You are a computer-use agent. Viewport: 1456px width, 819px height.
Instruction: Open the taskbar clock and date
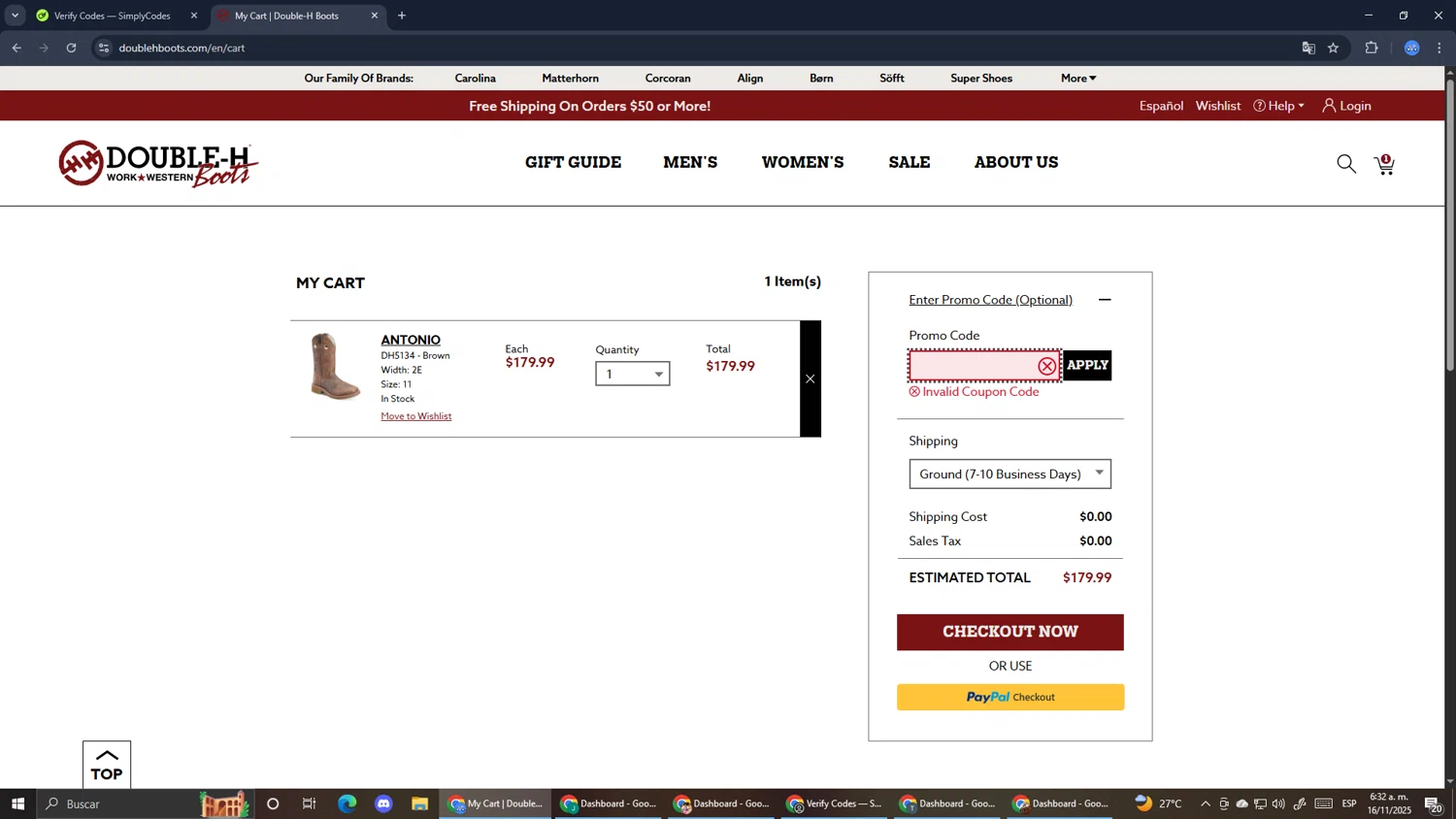click(x=1390, y=803)
